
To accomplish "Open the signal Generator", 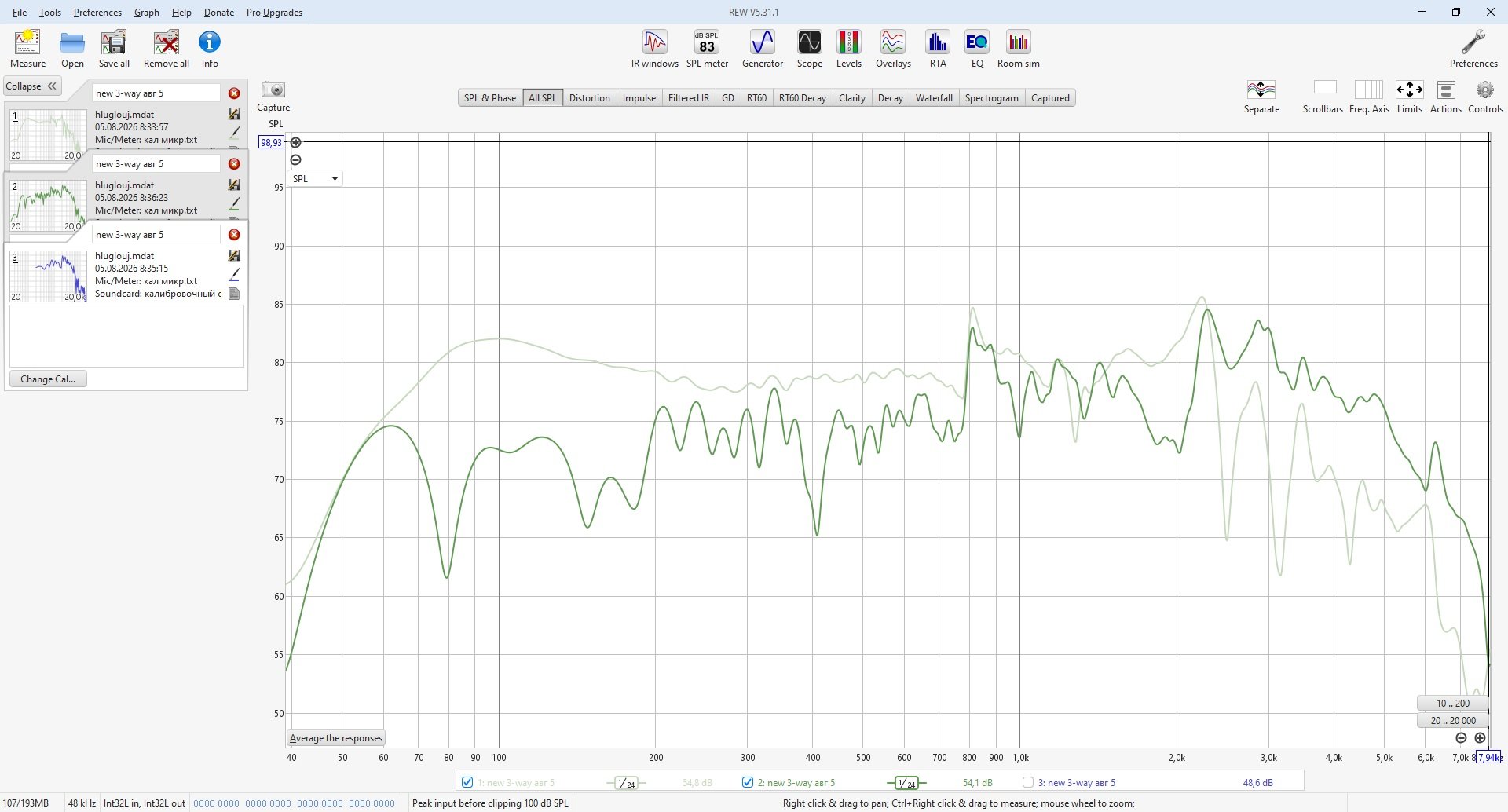I will pos(763,49).
